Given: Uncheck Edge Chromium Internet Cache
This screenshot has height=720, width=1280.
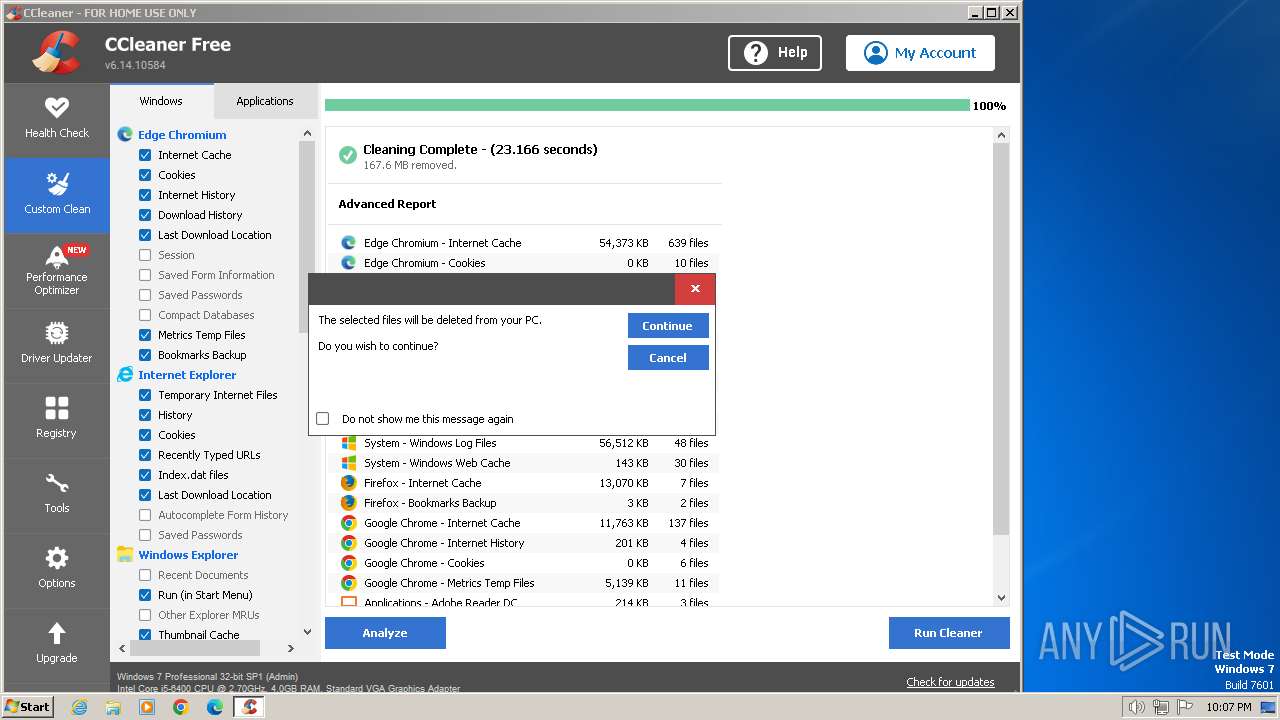Looking at the screenshot, I should point(145,155).
